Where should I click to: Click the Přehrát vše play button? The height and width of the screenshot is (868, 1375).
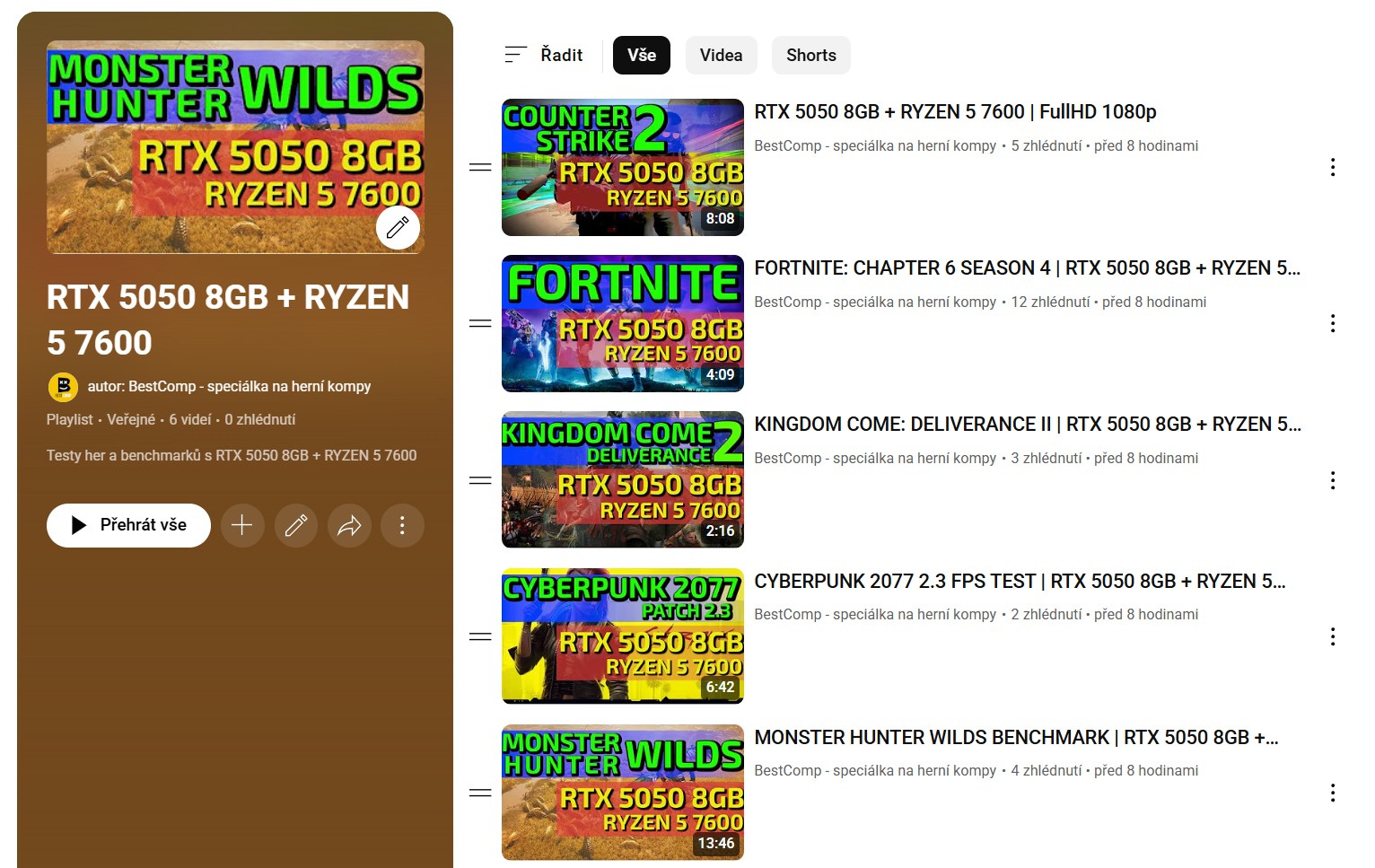[128, 525]
